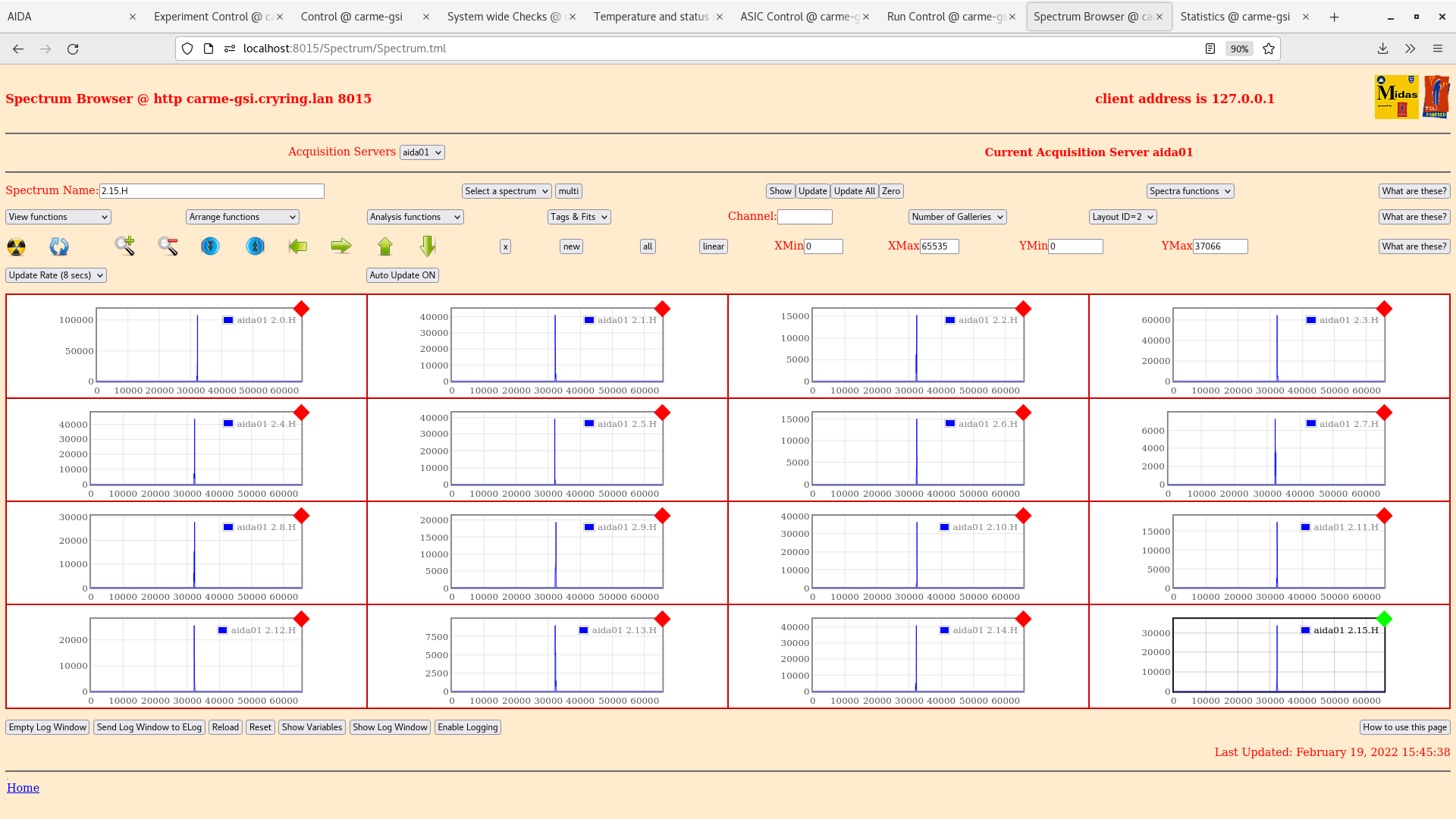Viewport: 1456px width, 819px height.
Task: Click the green up arrow navigation icon
Action: tap(385, 246)
